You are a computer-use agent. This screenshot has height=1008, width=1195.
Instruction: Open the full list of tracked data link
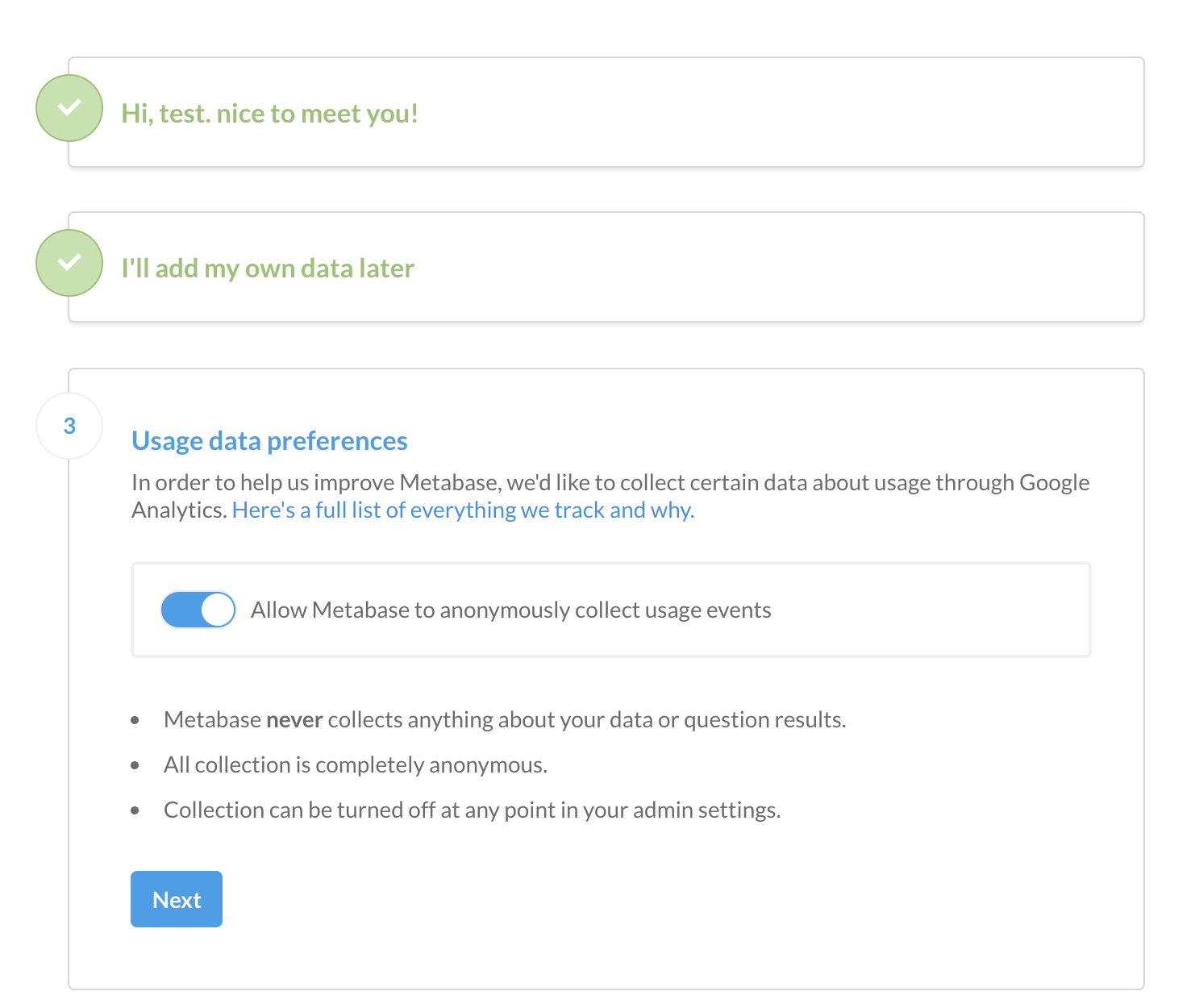coord(463,510)
